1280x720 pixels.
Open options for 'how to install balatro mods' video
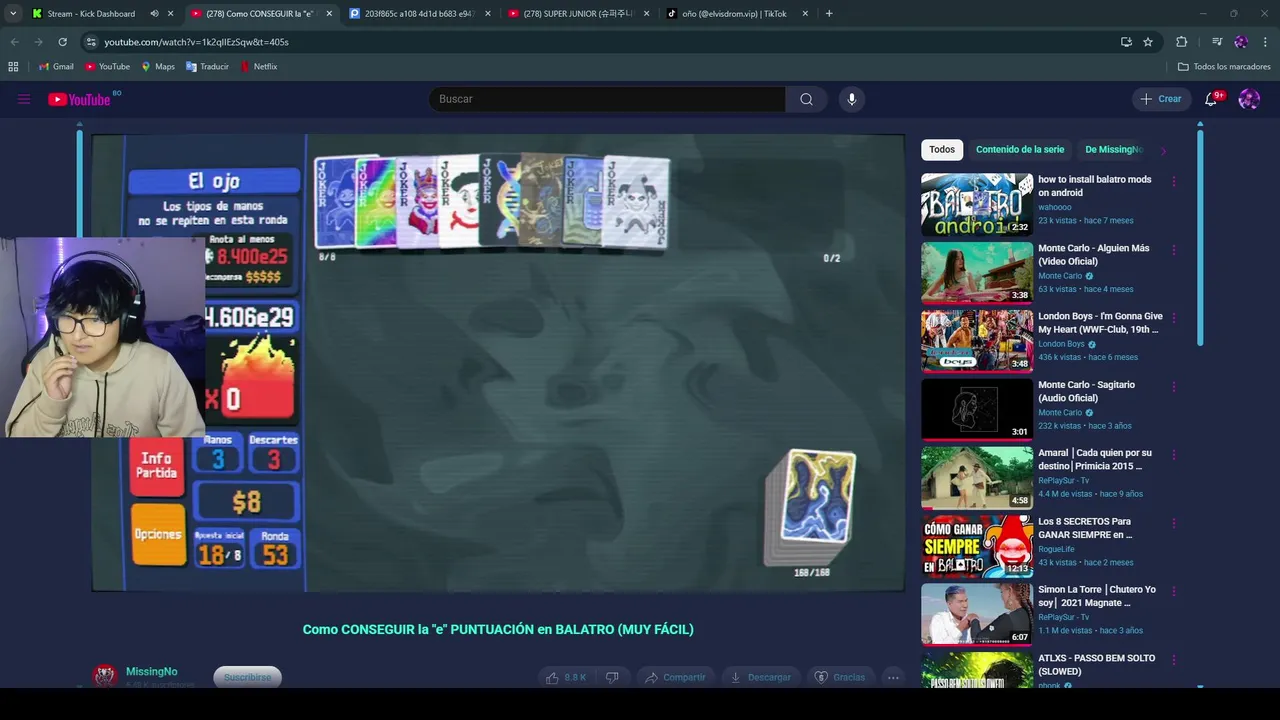click(x=1174, y=182)
